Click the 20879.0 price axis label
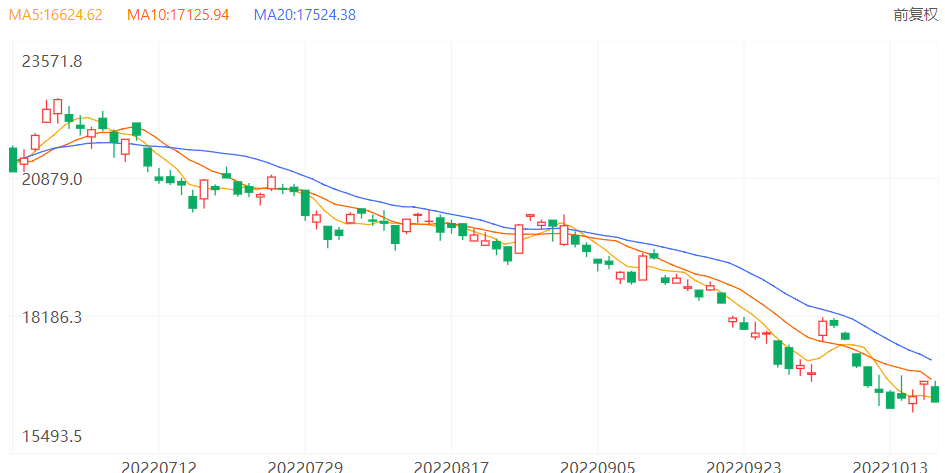 (52, 179)
